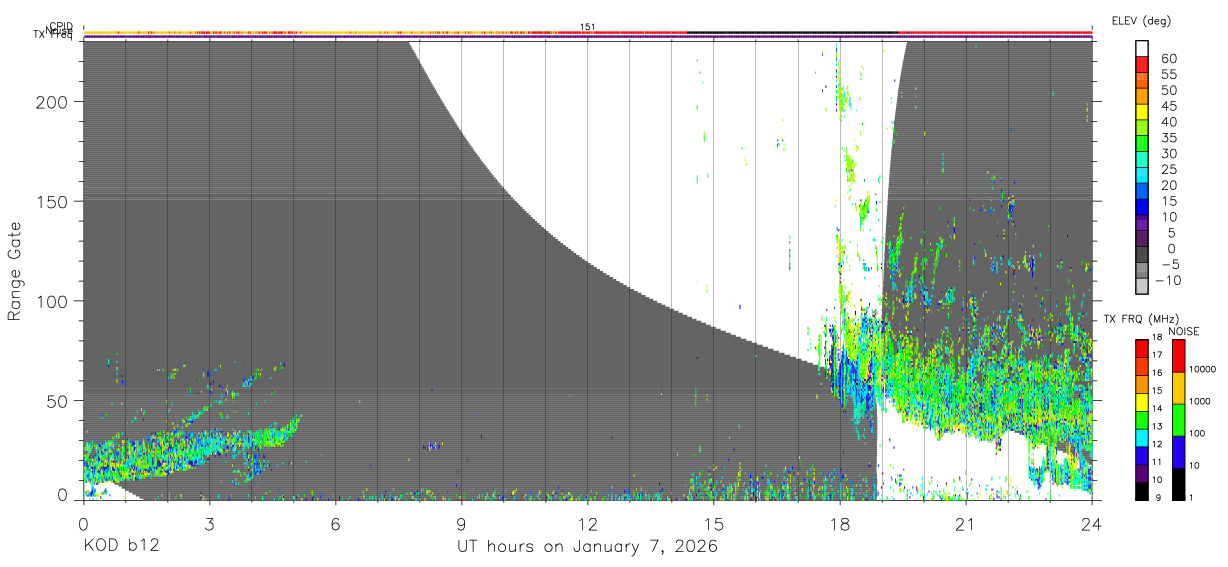Click the dark navy section of the top status strip
This screenshot has width=1228, height=567.
pyautogui.click(x=792, y=32)
